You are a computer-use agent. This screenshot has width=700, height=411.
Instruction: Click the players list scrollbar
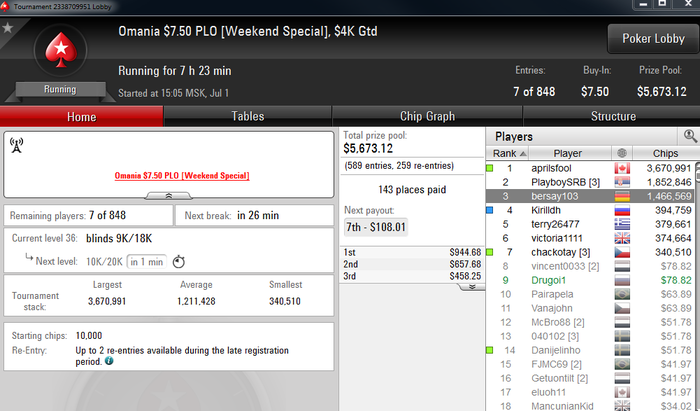click(697, 286)
